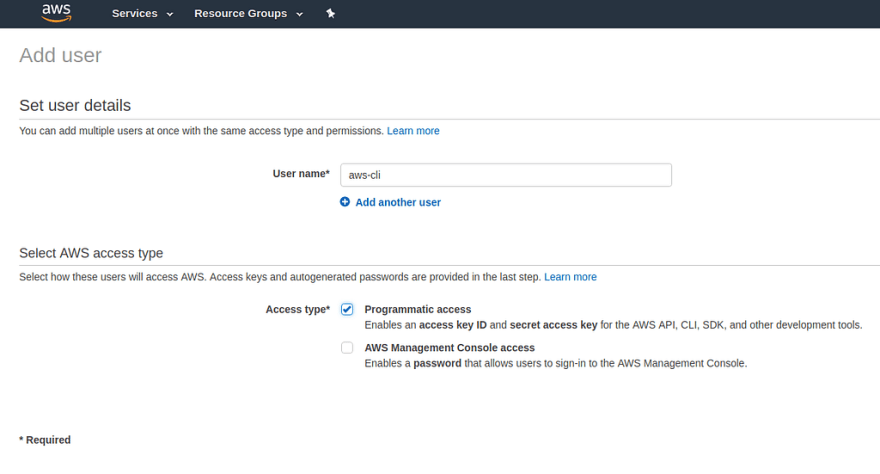The height and width of the screenshot is (474, 880).
Task: Click the AWS Management Console access label
Action: (x=450, y=348)
